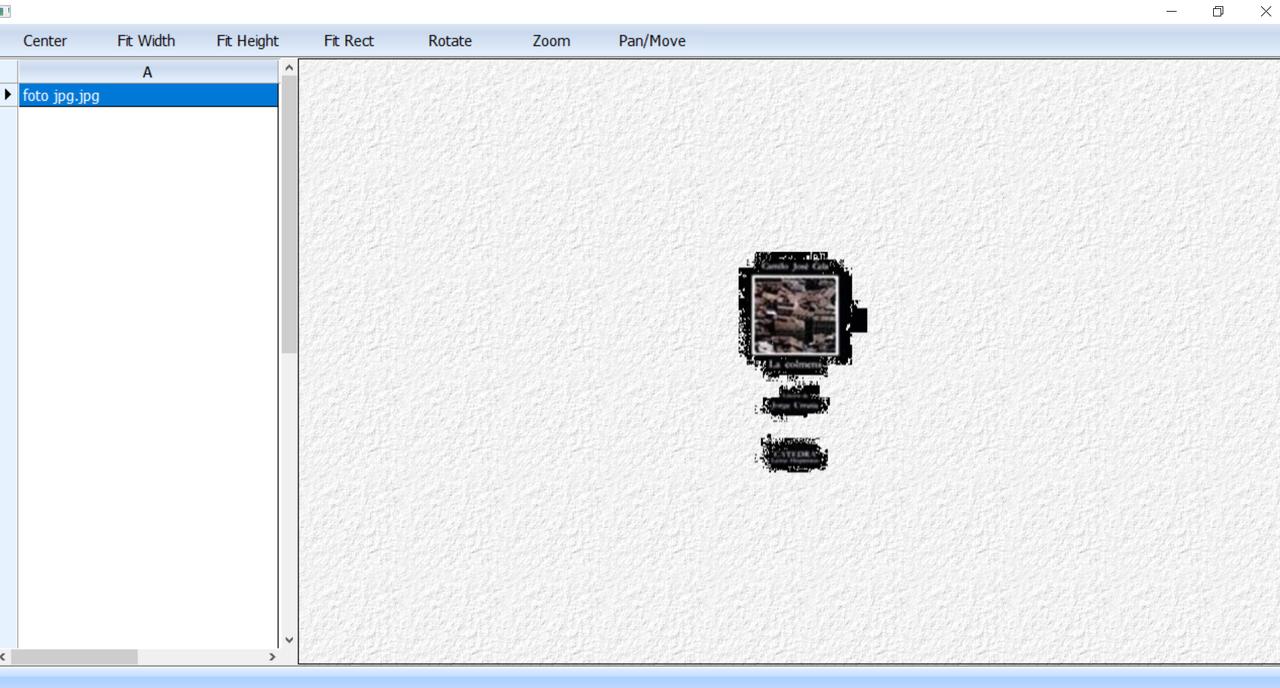Select the Zoom tool
Image resolution: width=1280 pixels, height=688 pixels.
tap(551, 41)
